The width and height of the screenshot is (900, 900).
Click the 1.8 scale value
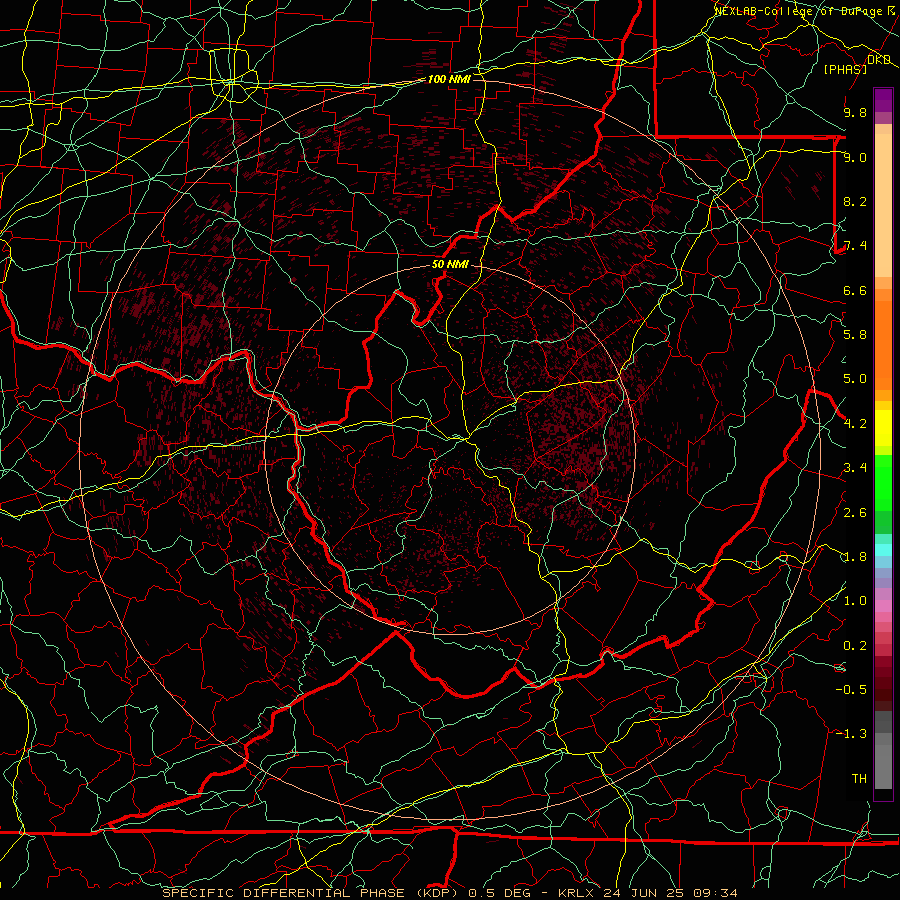click(x=855, y=557)
